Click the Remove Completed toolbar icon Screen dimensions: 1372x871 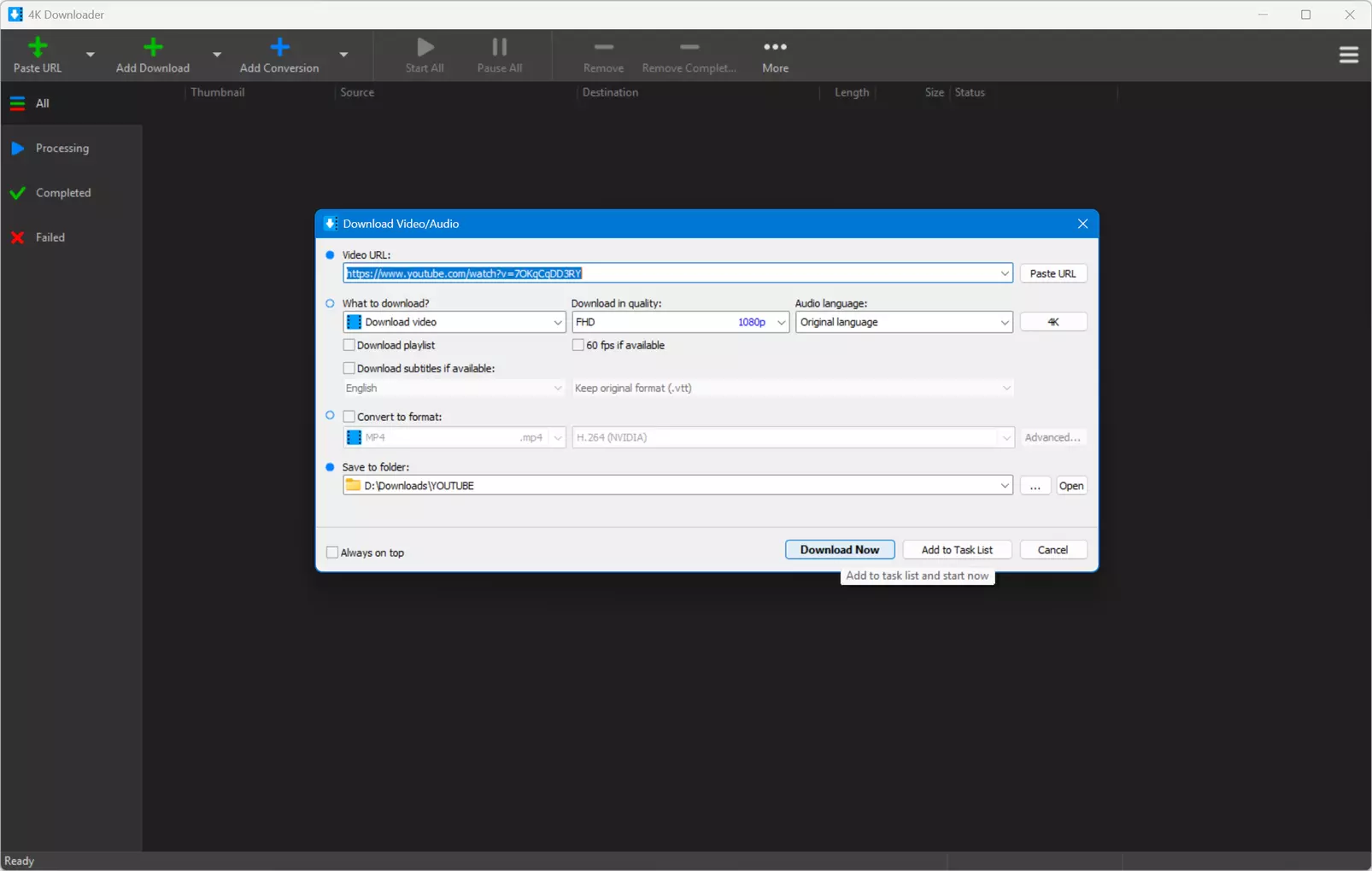pyautogui.click(x=689, y=47)
